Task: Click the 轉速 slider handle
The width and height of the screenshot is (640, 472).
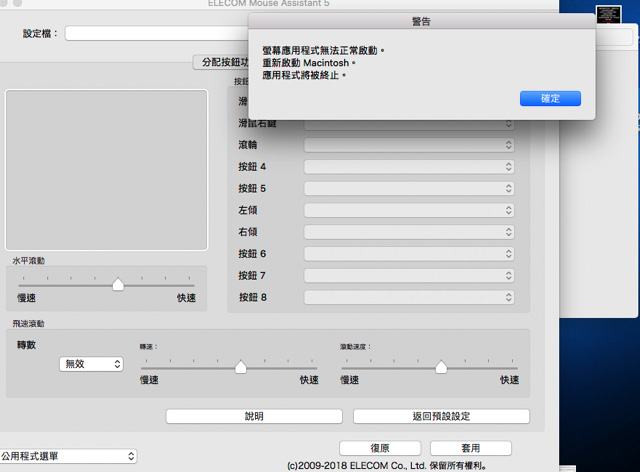Action: 241,367
